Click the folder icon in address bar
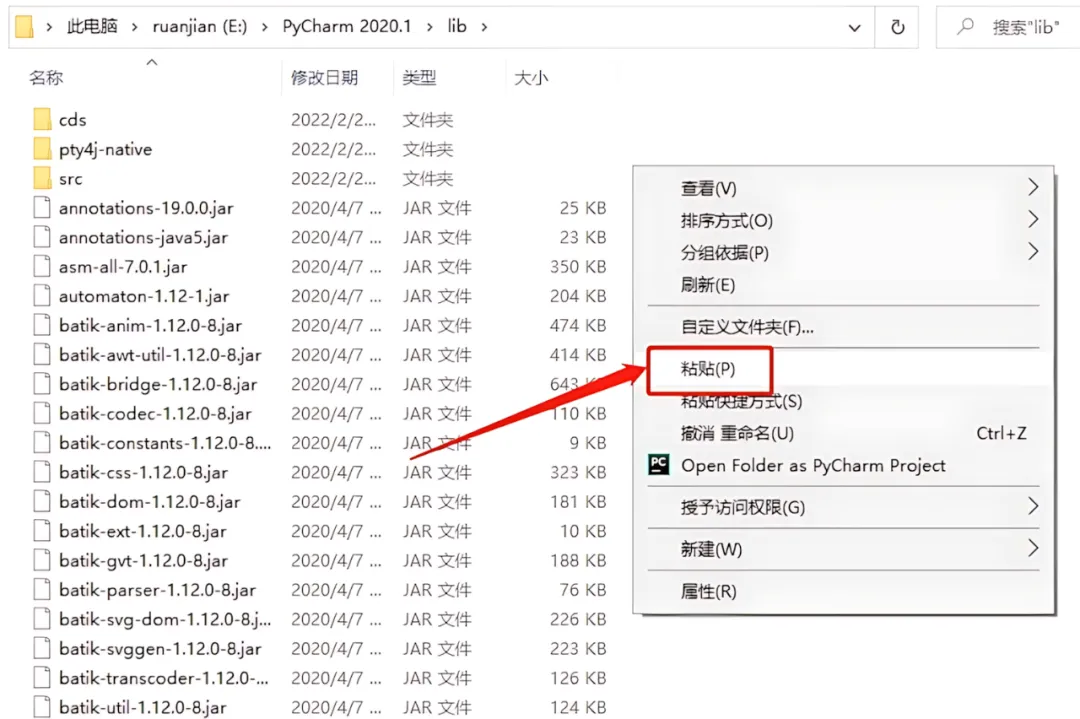 click(24, 27)
